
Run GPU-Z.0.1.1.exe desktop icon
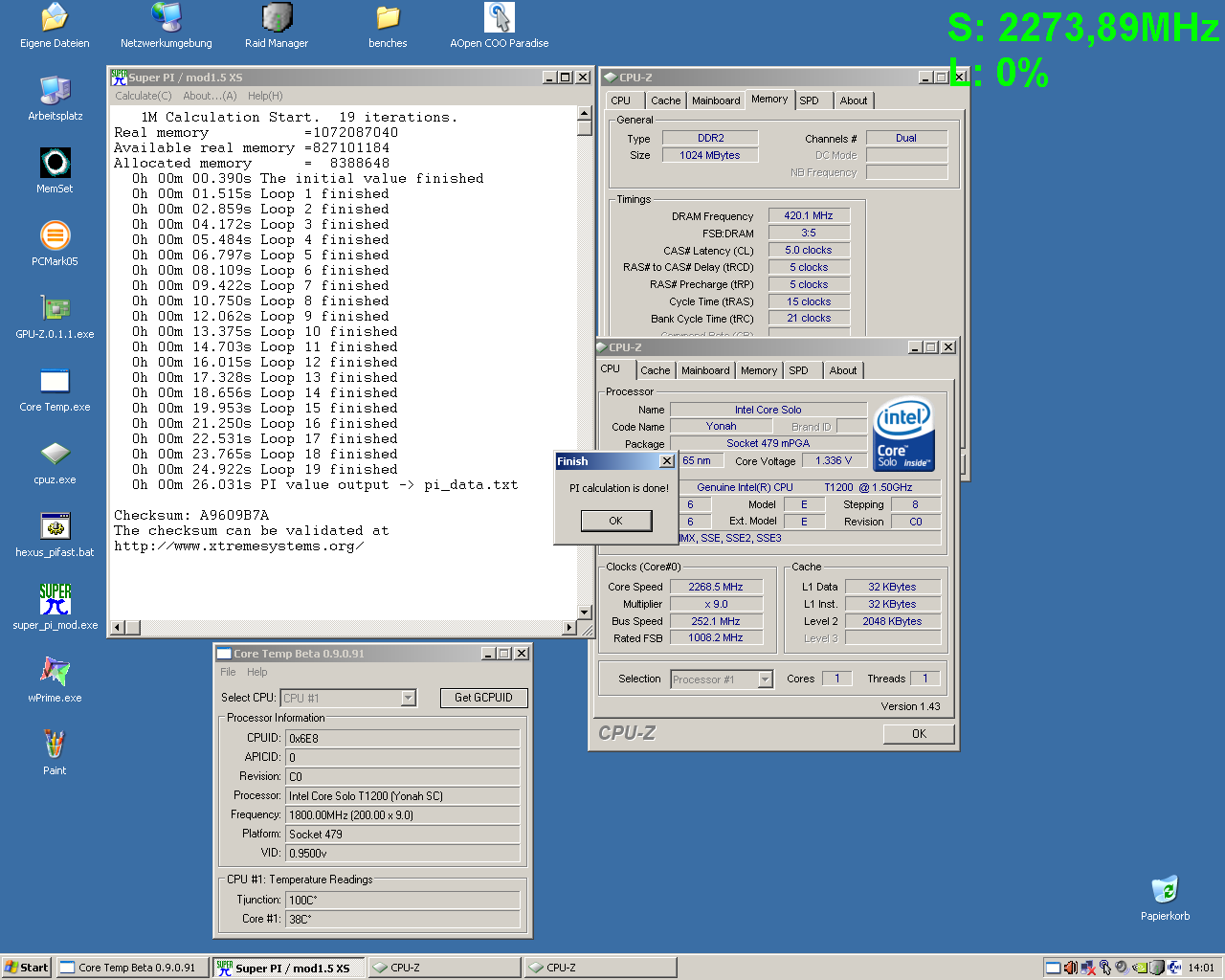pos(55,317)
